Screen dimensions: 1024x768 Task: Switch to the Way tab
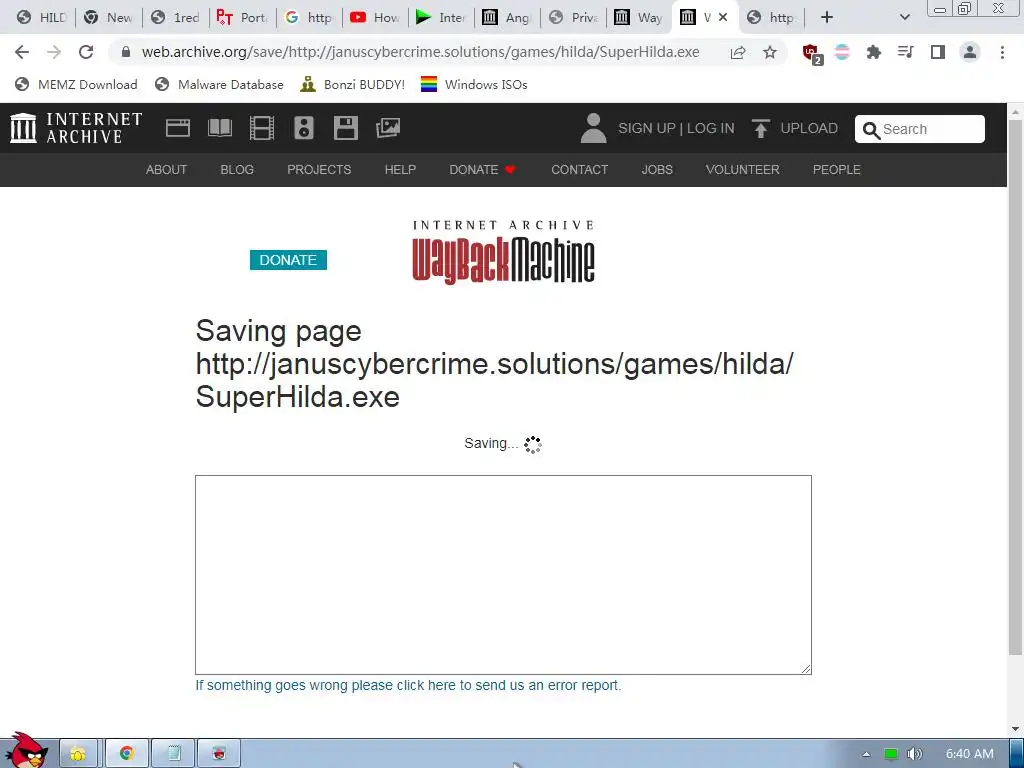(639, 18)
